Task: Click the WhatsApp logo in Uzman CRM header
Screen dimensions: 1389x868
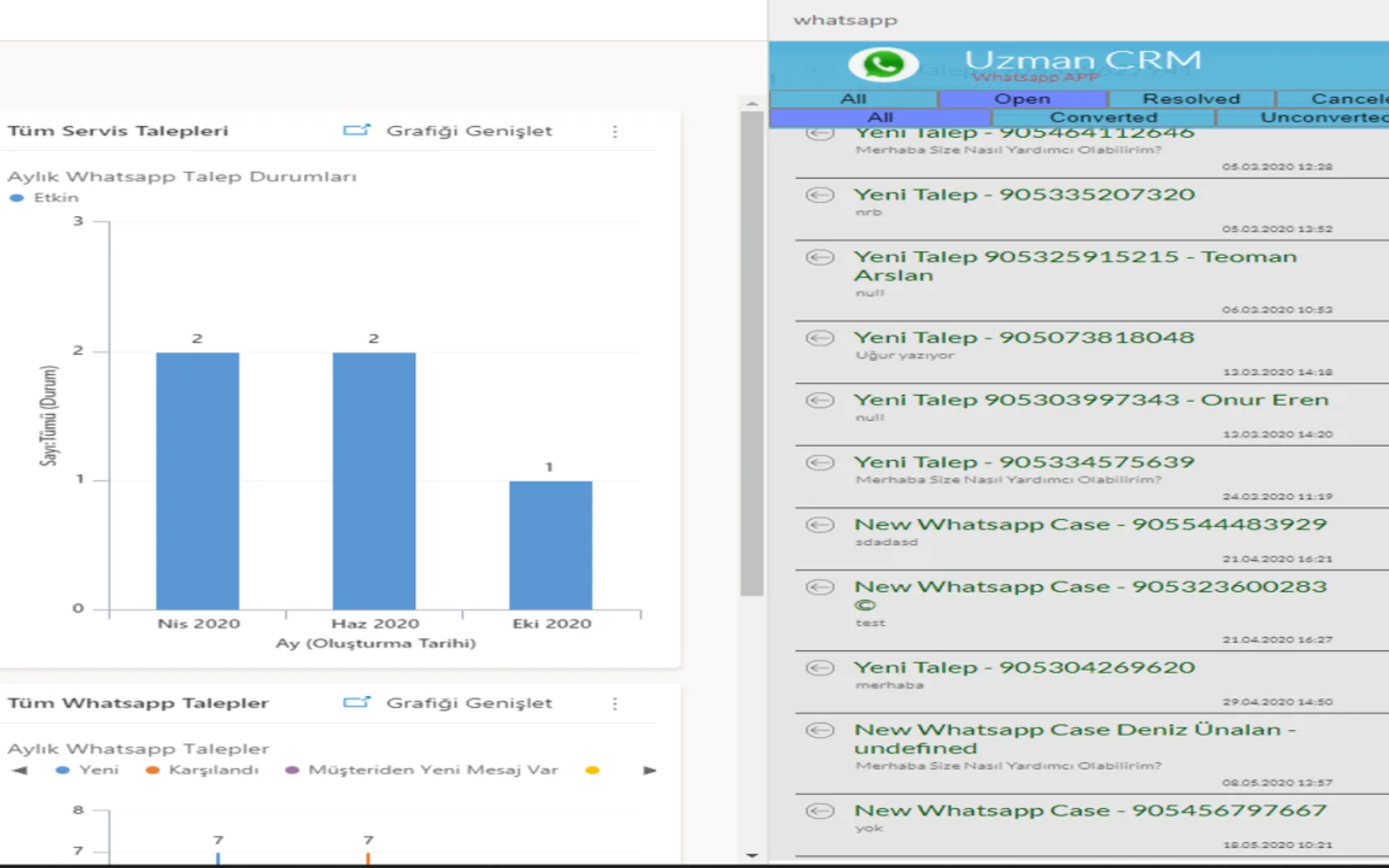Action: tap(883, 63)
